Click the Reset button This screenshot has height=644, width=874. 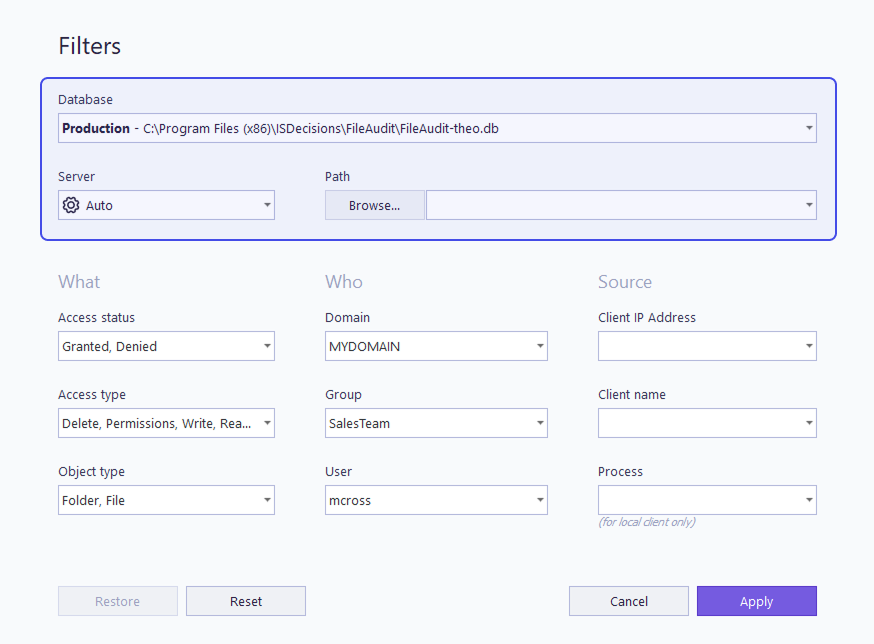(246, 601)
